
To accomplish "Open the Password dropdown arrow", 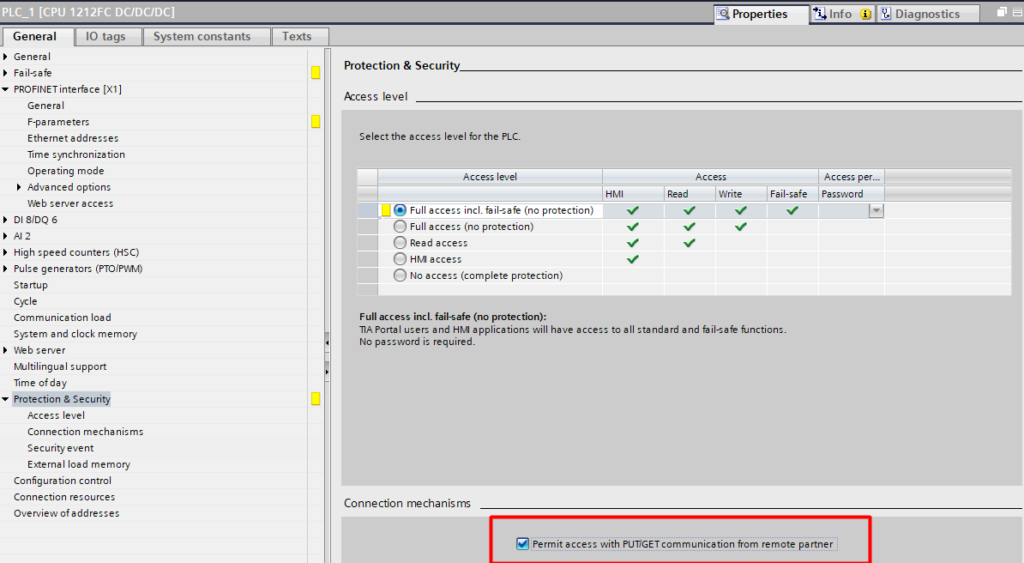I will tap(876, 211).
